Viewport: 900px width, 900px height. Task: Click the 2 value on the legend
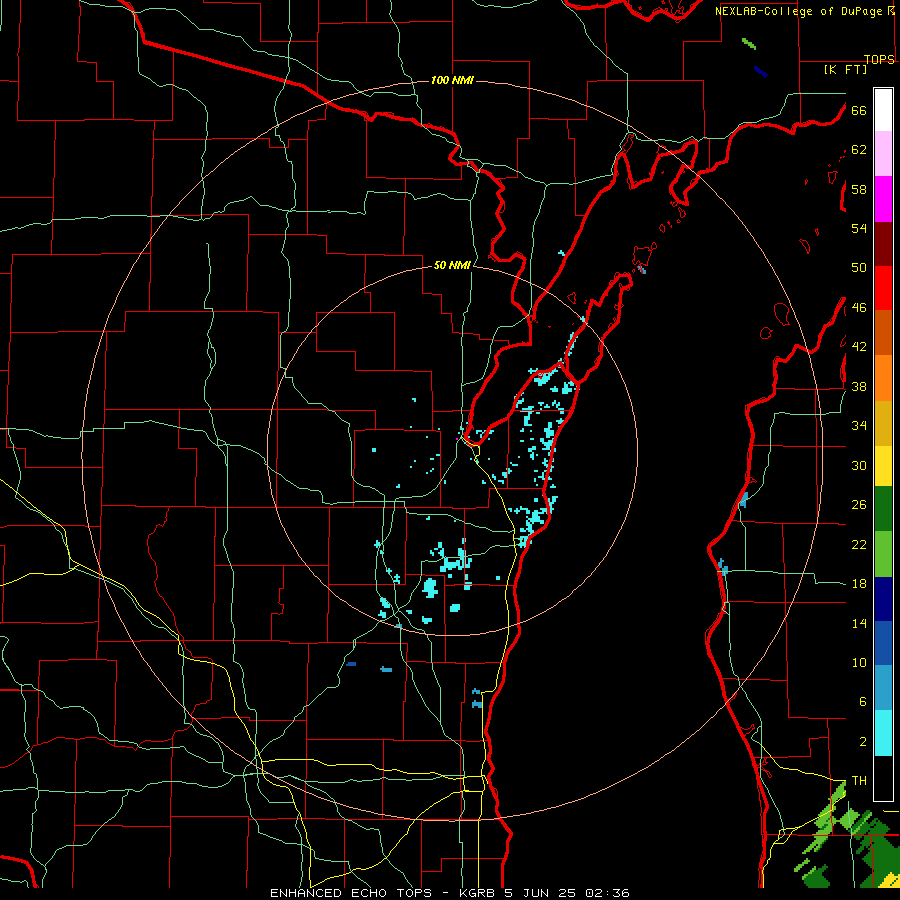(862, 742)
